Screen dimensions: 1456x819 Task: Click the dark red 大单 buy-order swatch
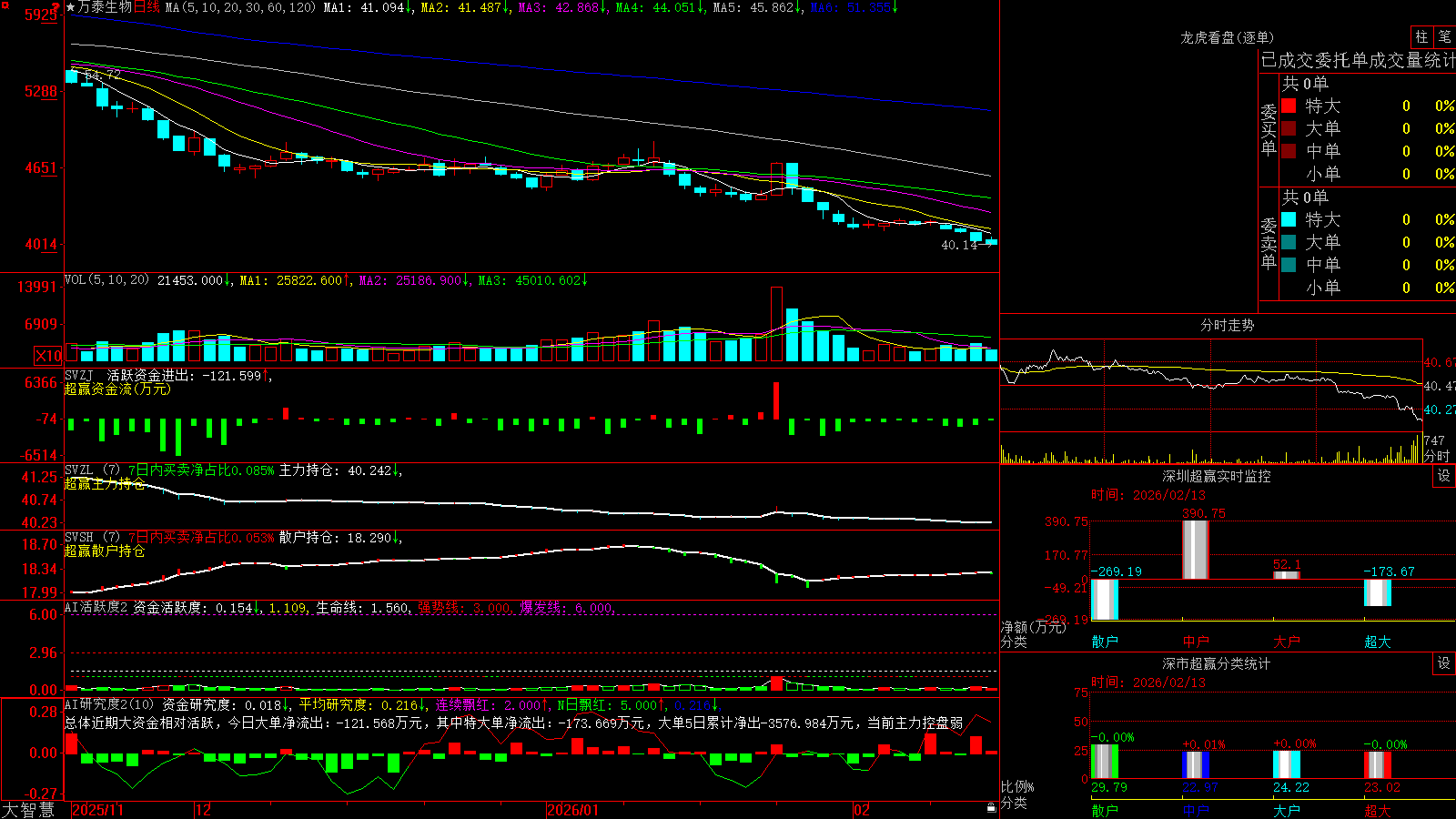coord(1289,128)
